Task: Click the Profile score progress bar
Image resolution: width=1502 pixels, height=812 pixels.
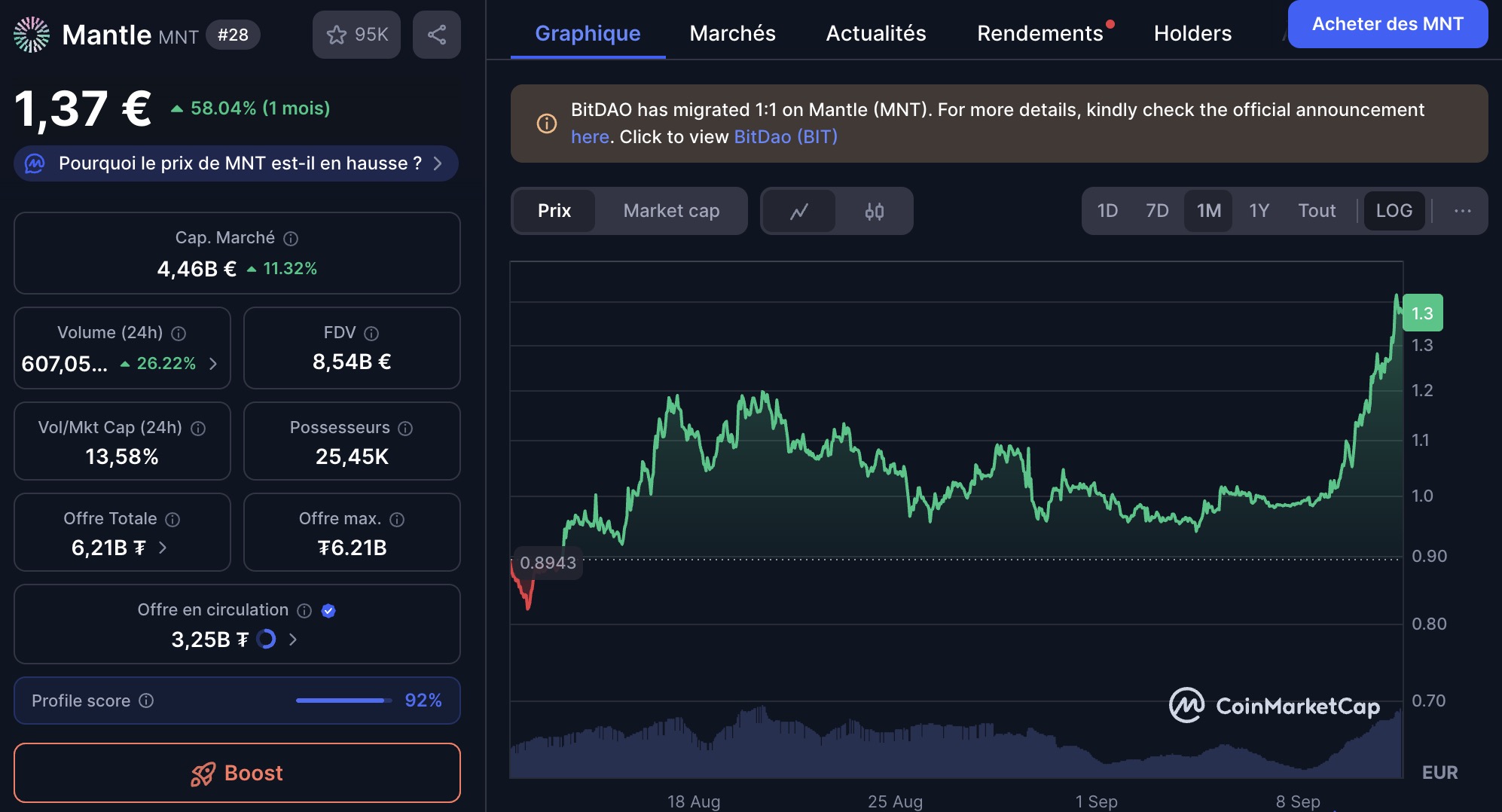Action: 343,701
